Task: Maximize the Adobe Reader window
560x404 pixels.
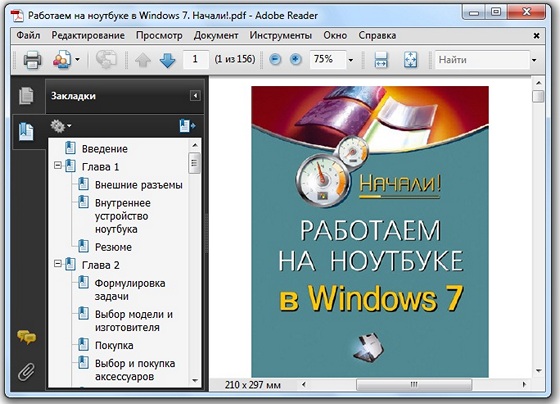Action: click(x=496, y=13)
